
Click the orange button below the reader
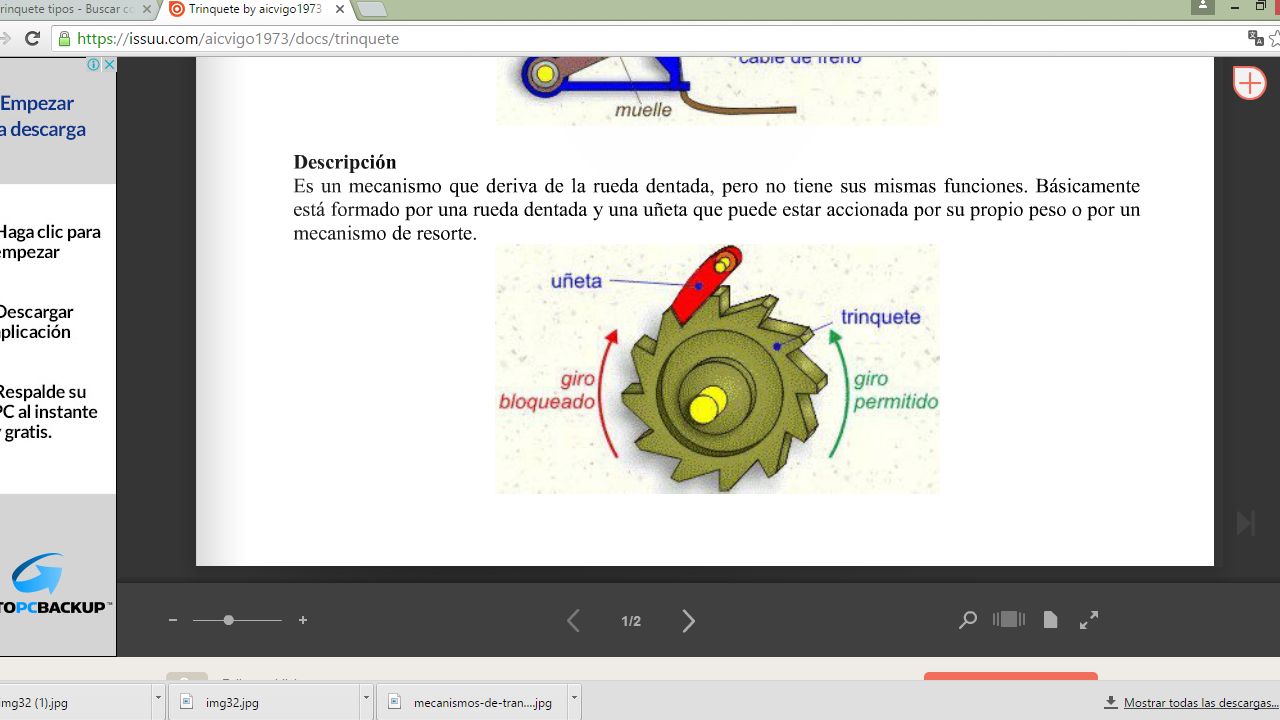coord(1011,677)
